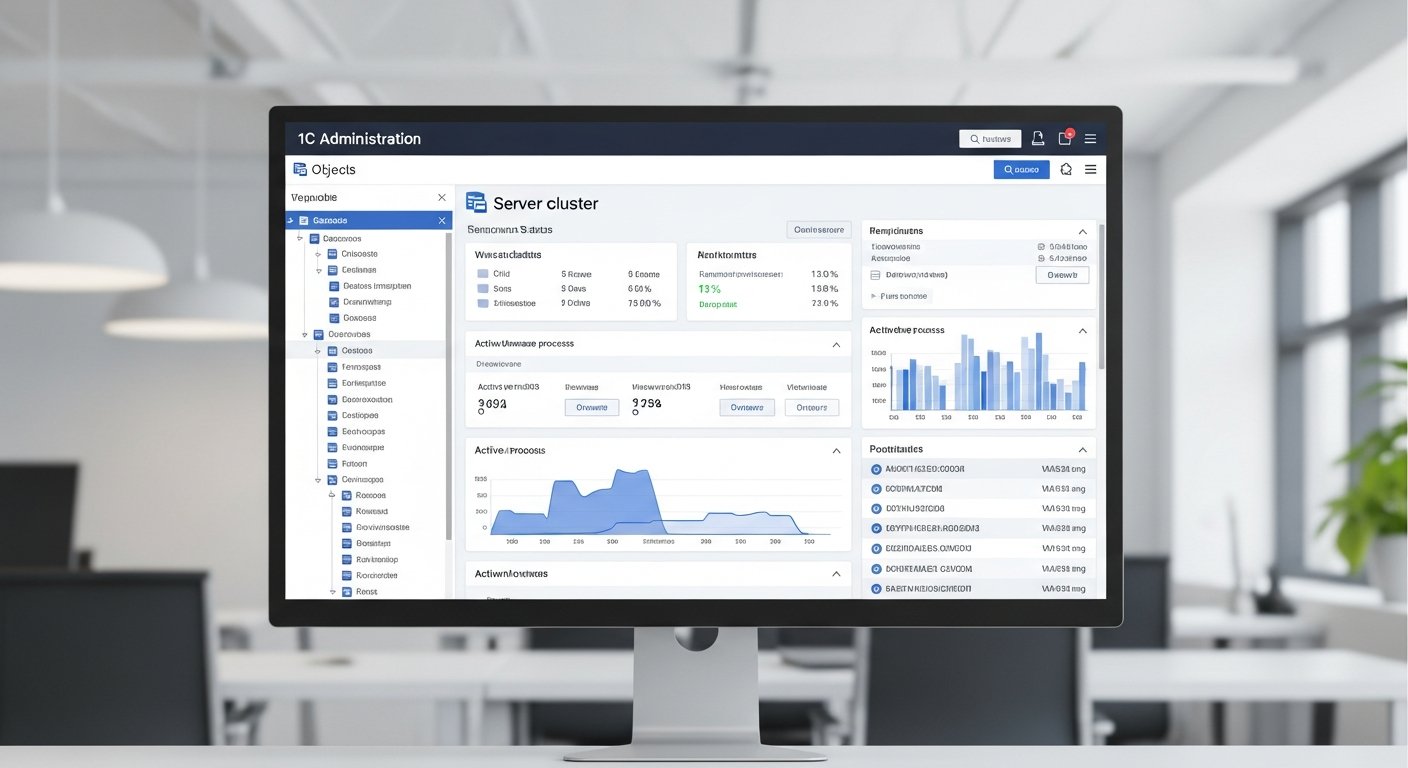Select the 'Goxoses' tree item
This screenshot has width=1408, height=768.
[359, 318]
